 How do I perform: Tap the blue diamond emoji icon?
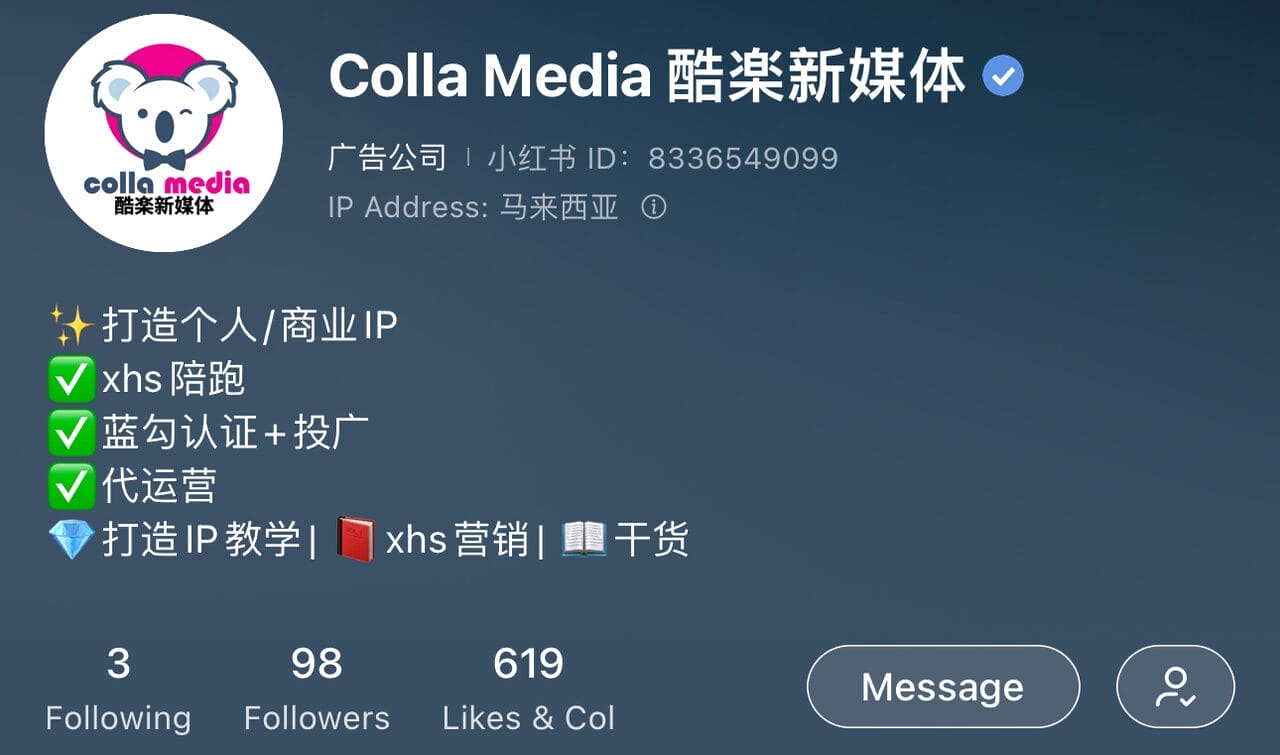(71, 540)
